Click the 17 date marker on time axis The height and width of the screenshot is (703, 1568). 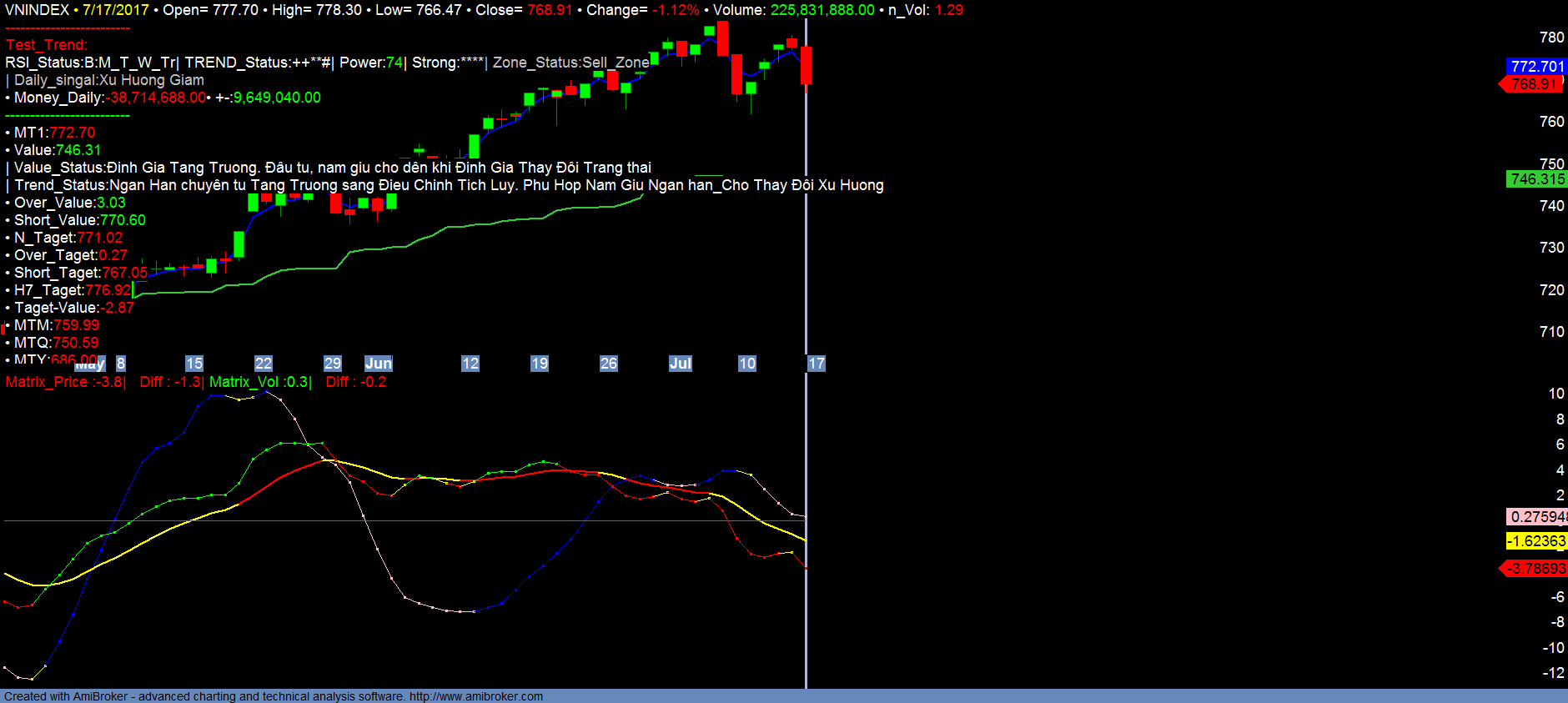[816, 364]
